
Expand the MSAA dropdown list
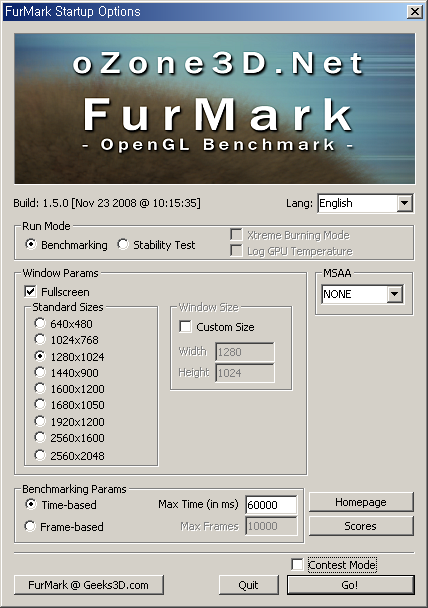click(394, 294)
